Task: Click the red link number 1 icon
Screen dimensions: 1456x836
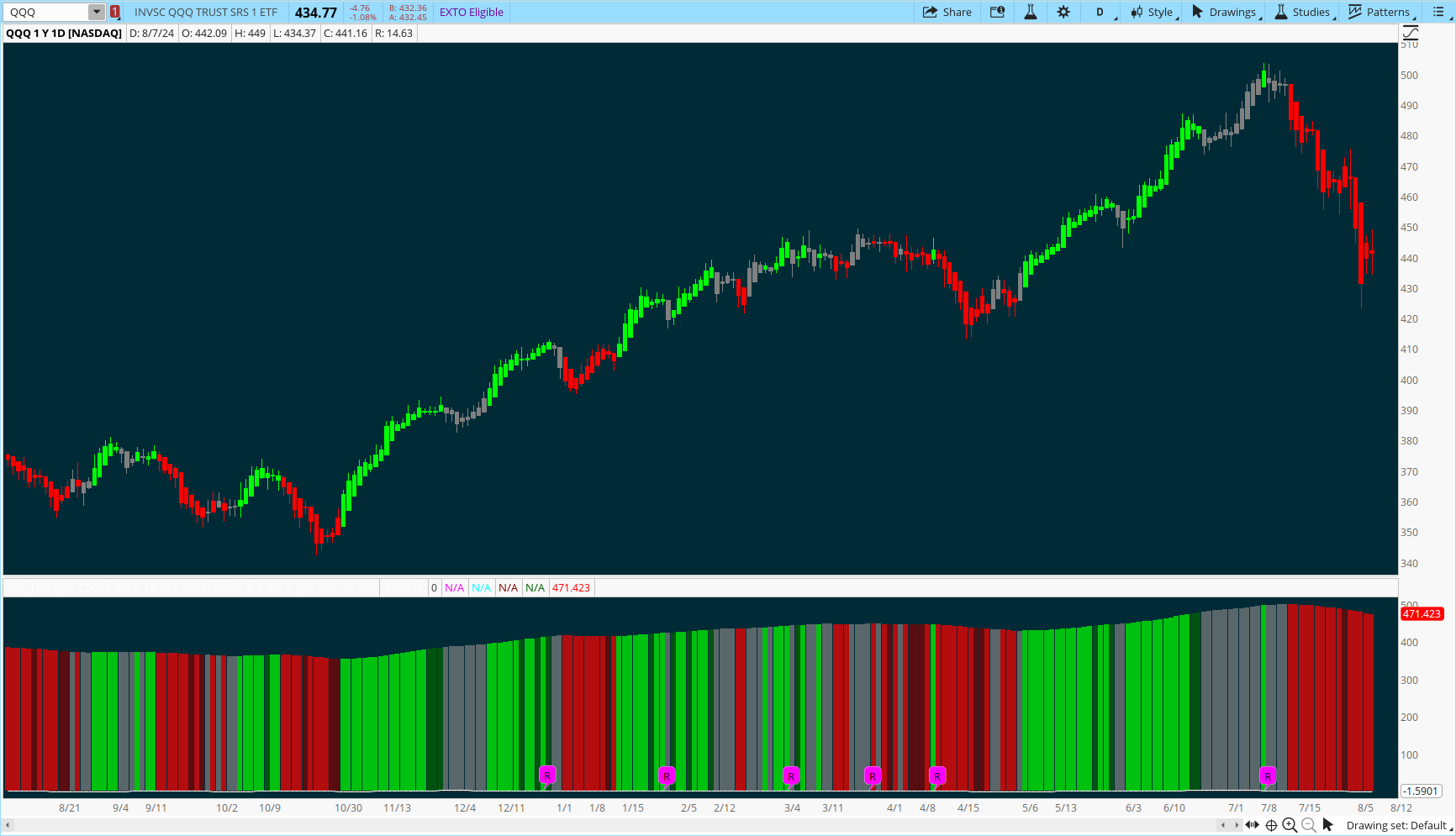Action: point(115,12)
